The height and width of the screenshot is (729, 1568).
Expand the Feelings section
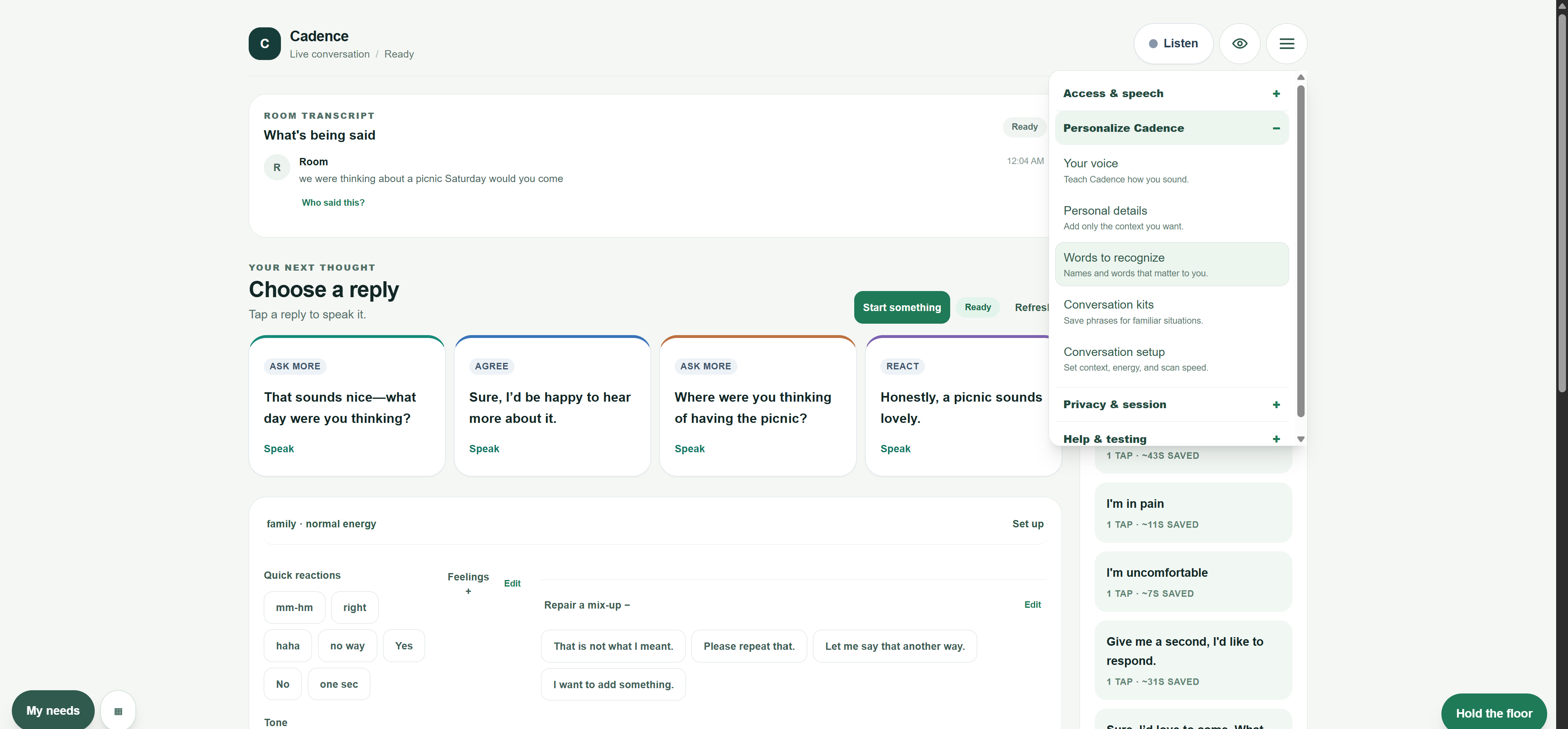click(x=468, y=583)
